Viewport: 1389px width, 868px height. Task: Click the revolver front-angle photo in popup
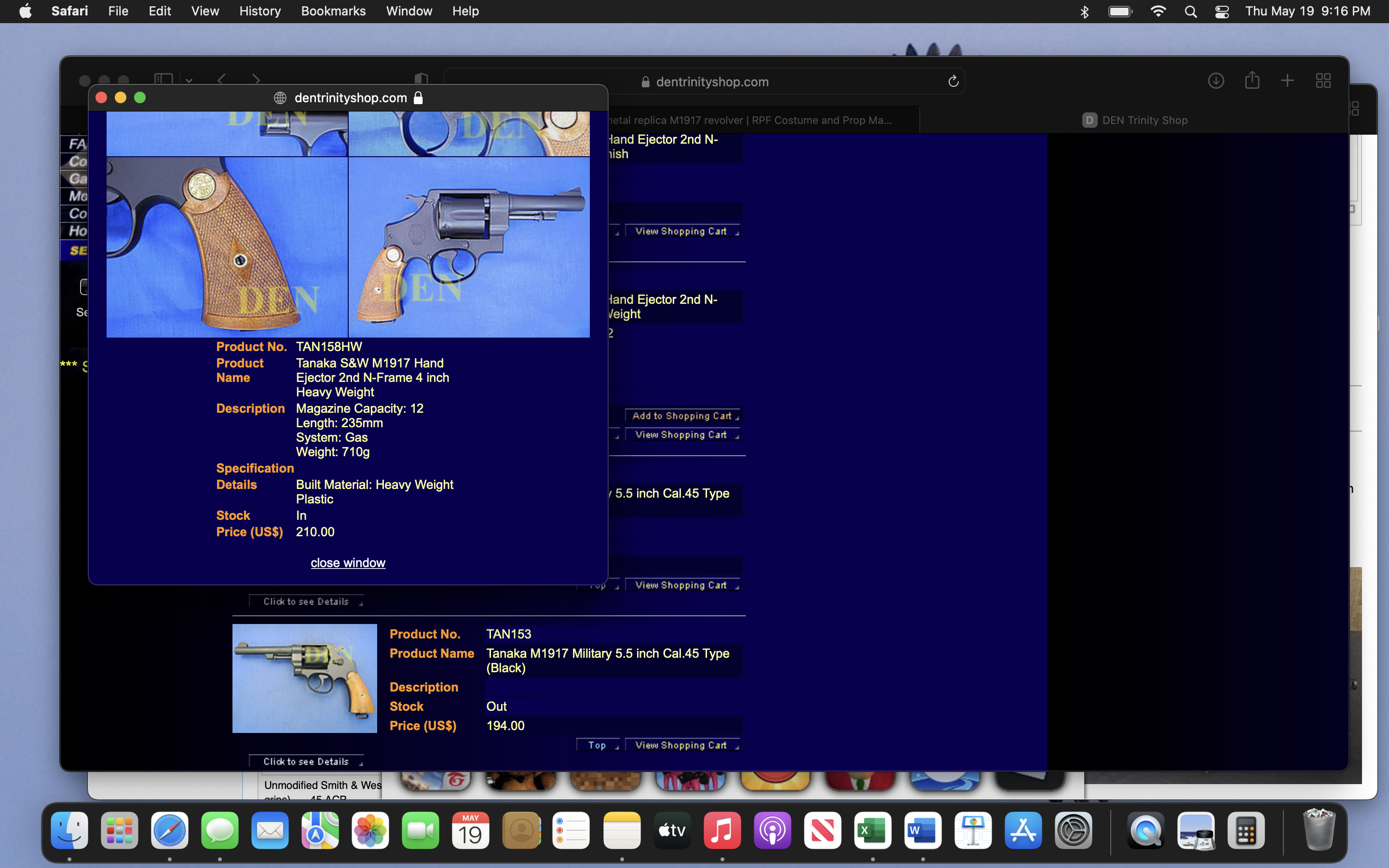(x=469, y=247)
